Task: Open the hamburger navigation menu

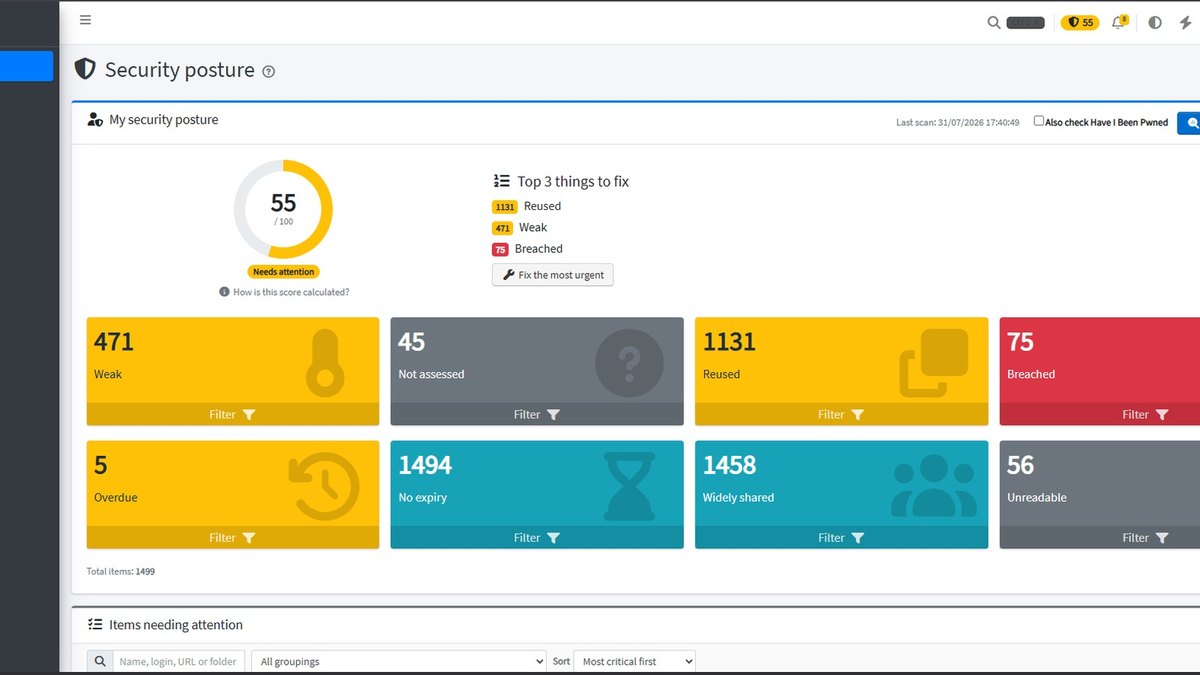Action: [85, 20]
